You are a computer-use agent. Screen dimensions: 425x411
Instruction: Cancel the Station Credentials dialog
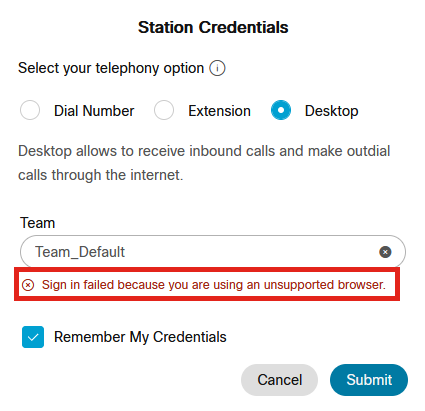pyautogui.click(x=279, y=380)
